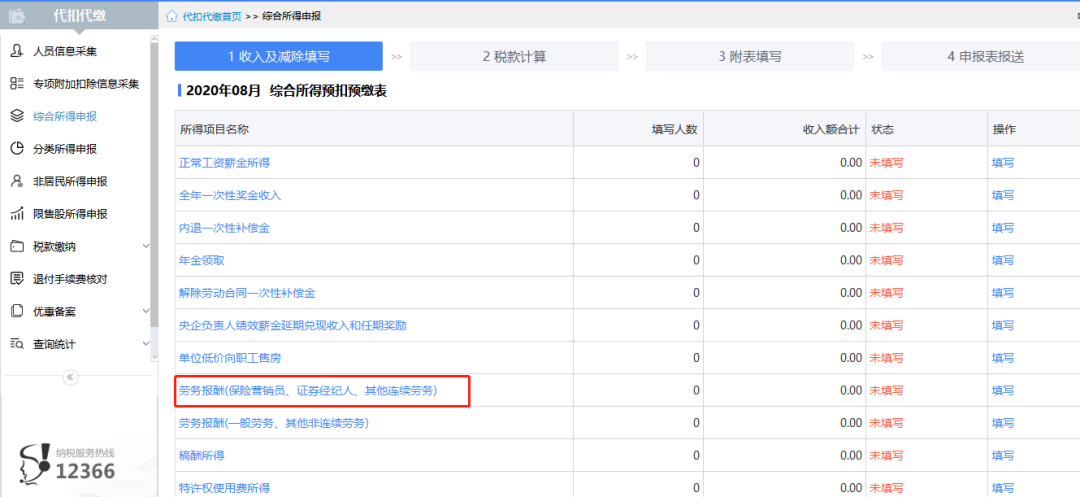The image size is (1080, 497).
Task: Switch to step tab 2 税款计算
Action: pyautogui.click(x=514, y=56)
